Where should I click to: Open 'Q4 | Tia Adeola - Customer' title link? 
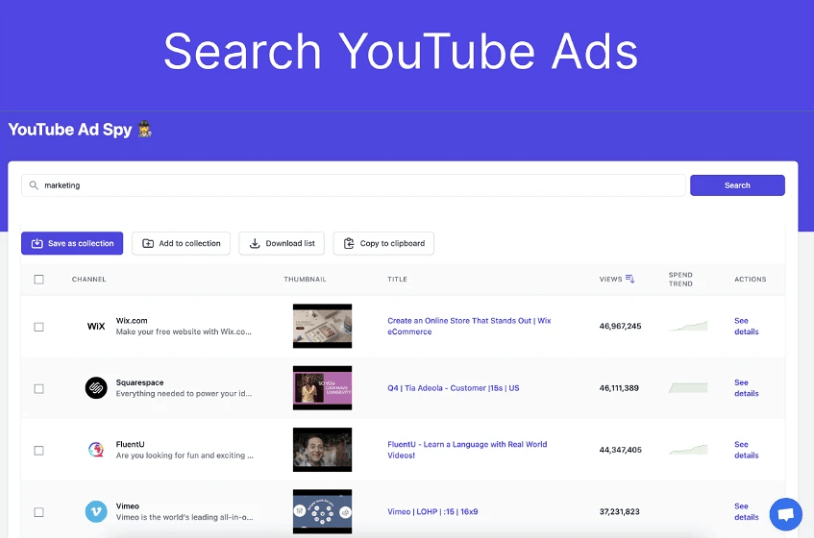(453, 388)
